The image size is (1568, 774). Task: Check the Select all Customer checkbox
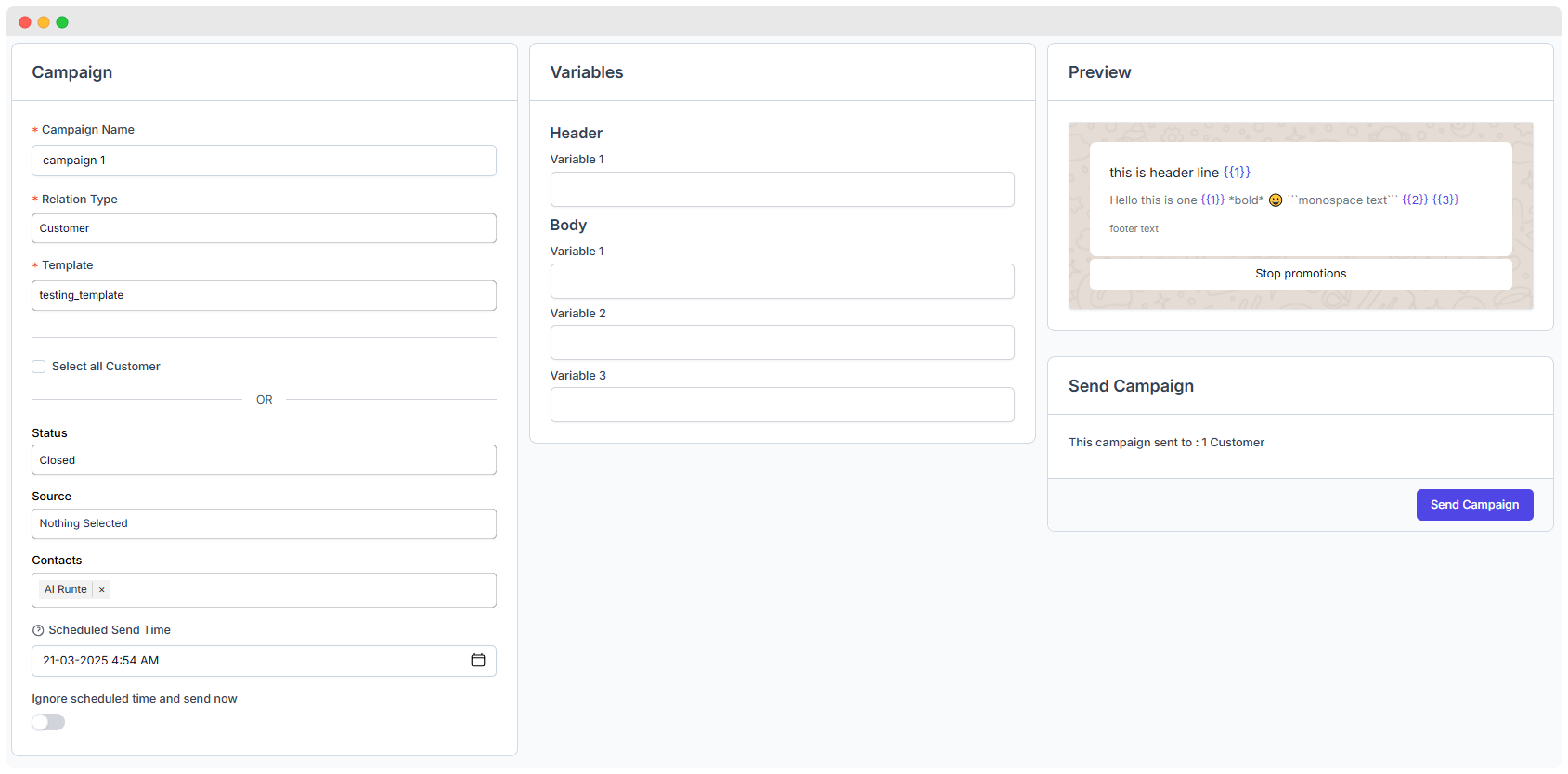point(38,367)
